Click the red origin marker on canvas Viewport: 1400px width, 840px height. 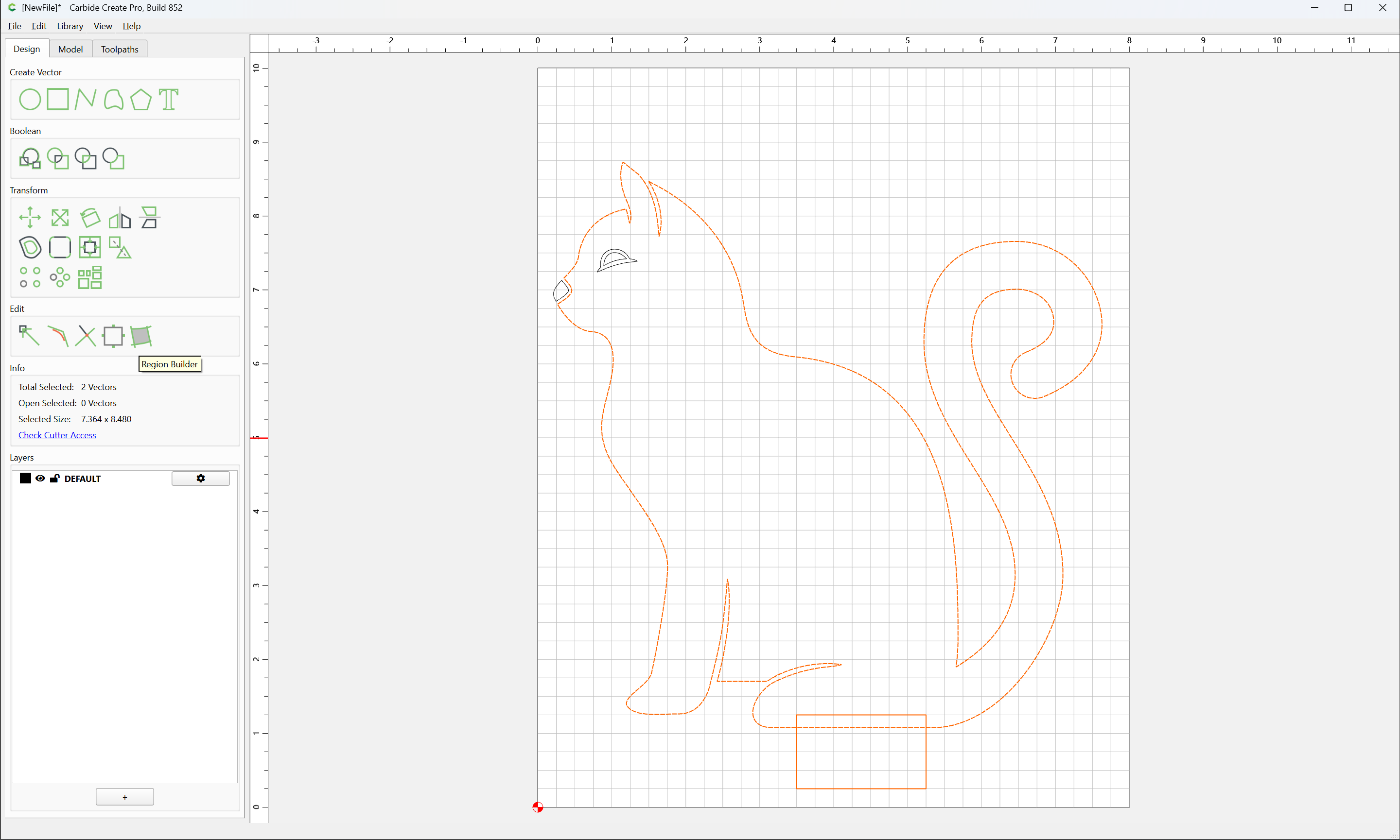pos(538,807)
